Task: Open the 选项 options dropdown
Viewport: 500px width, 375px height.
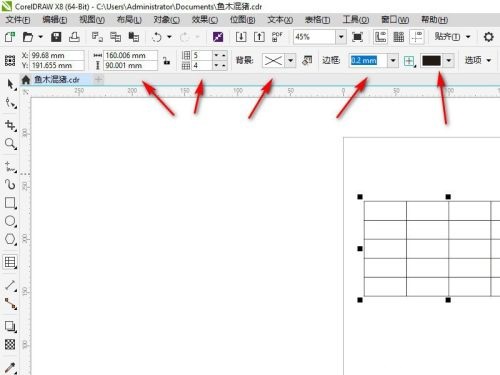Action: click(478, 61)
